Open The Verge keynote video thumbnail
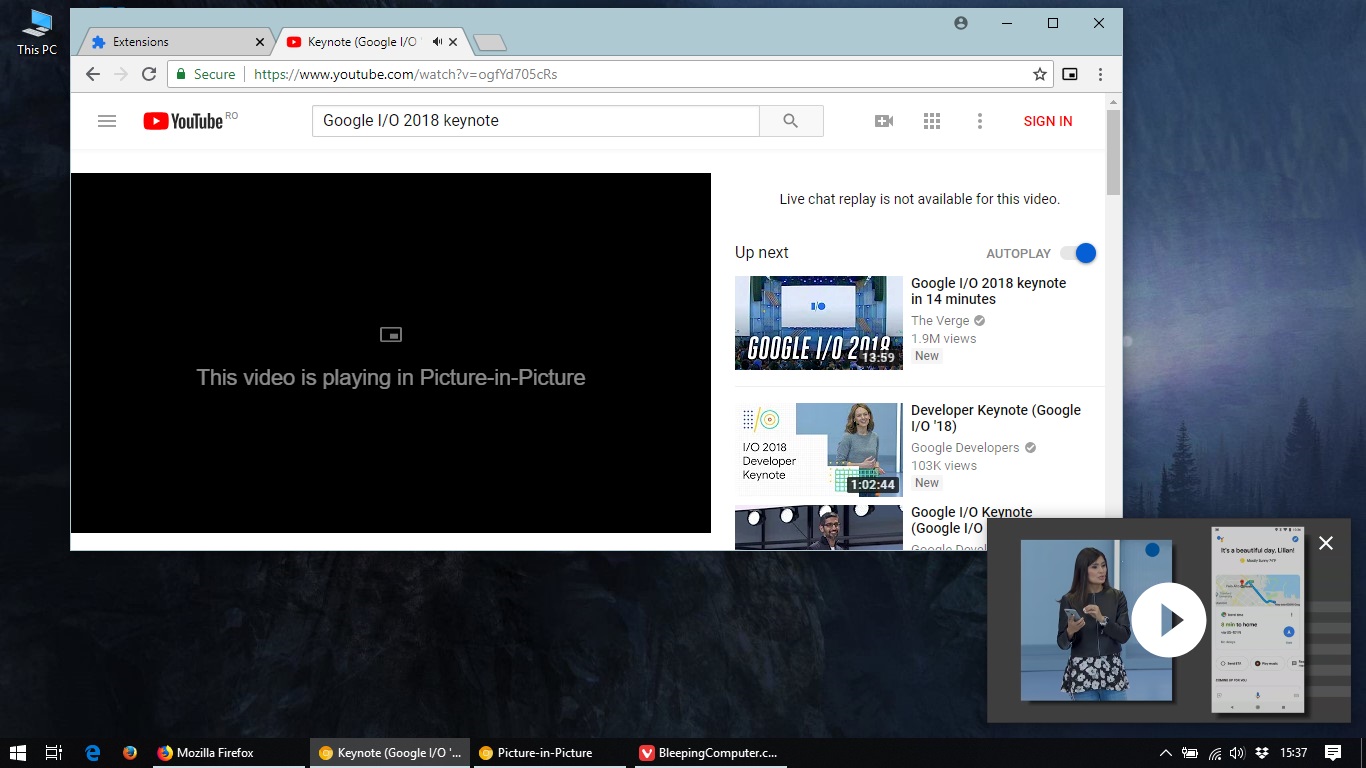The height and width of the screenshot is (768, 1366). tap(819, 323)
